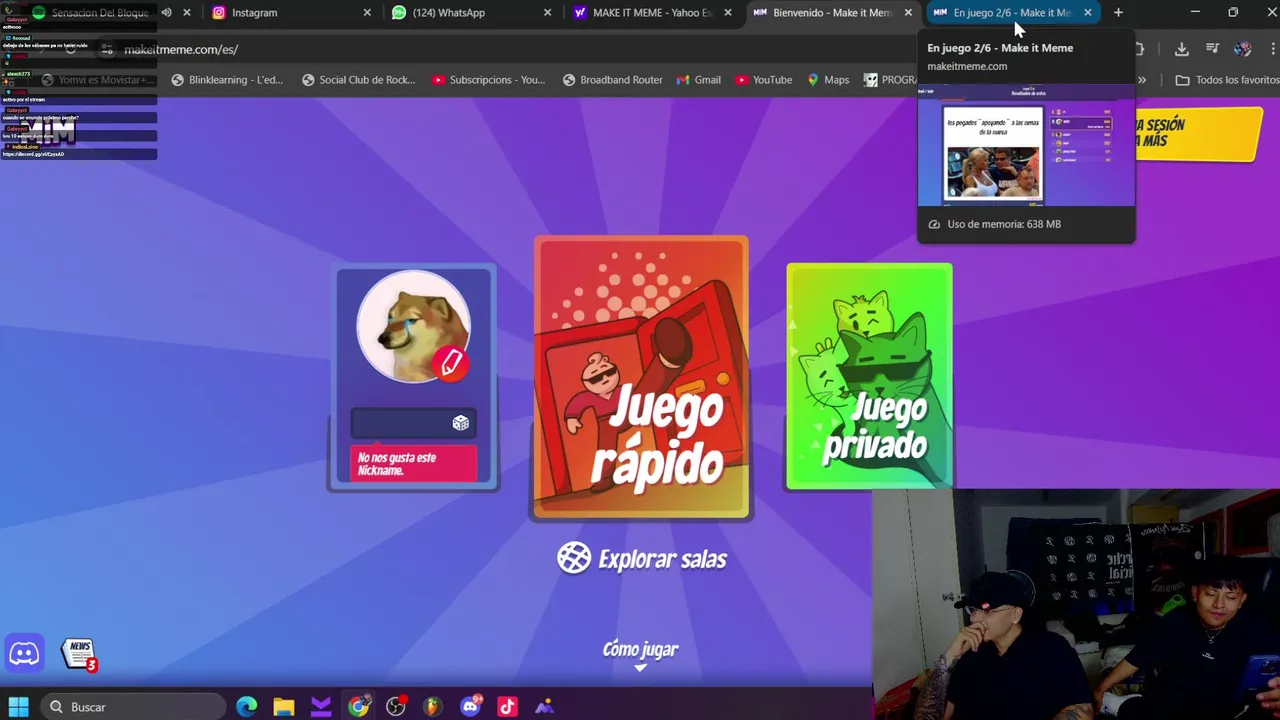The height and width of the screenshot is (720, 1280).
Task: Open the purple mountains app on taskbar
Action: click(544, 706)
